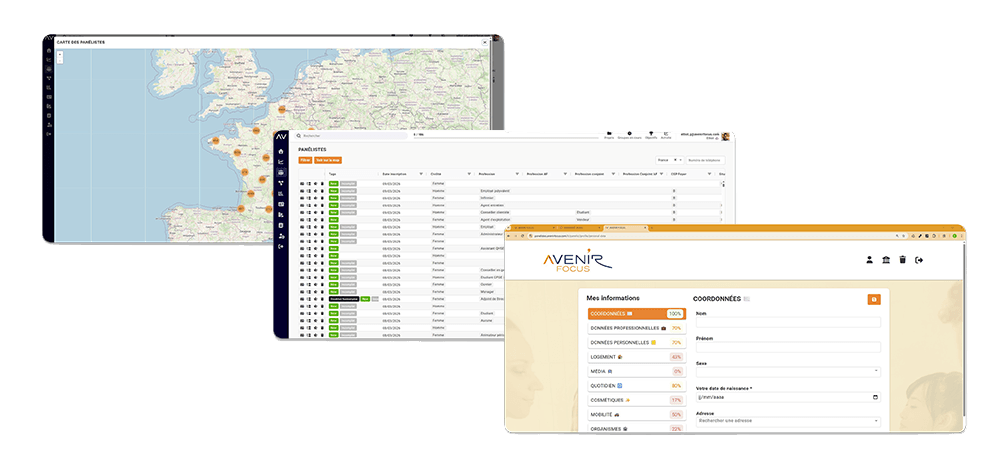Click the profile user icon in Avenir Focus header
Image resolution: width=1008 pixels, height=473 pixels.
tap(870, 260)
